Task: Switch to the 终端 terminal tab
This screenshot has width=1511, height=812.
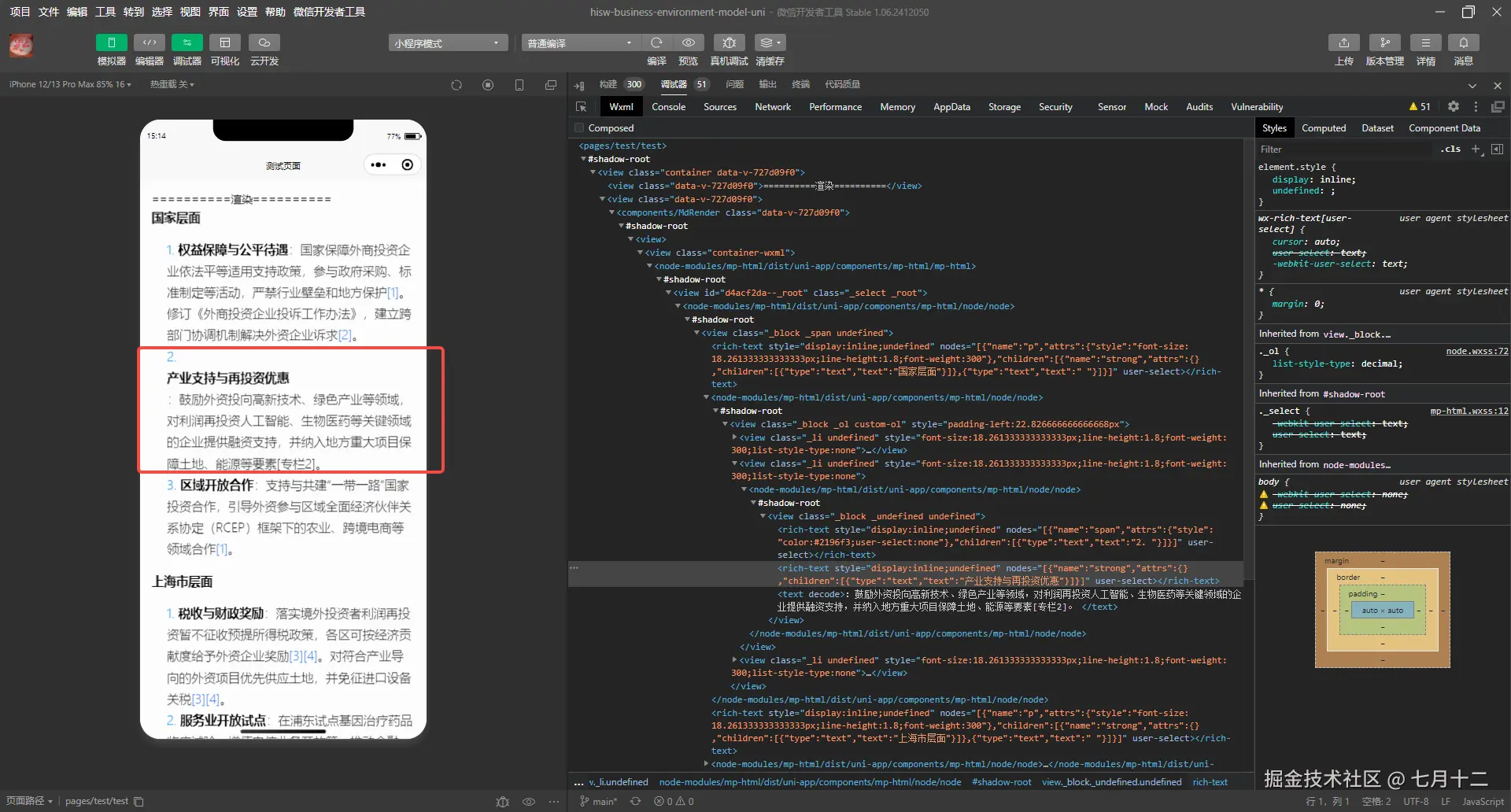Action: (x=800, y=84)
